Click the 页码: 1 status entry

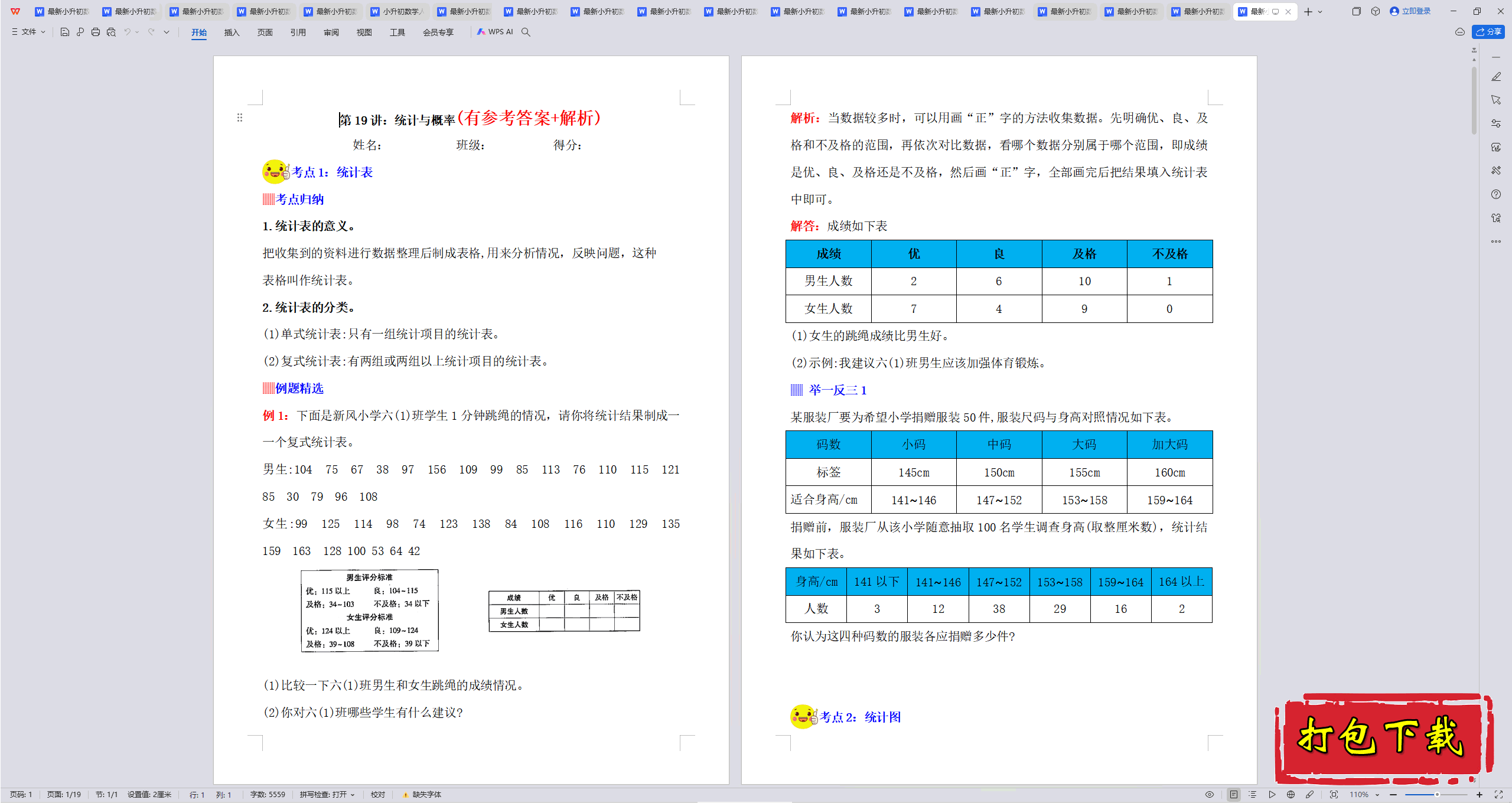(21, 795)
